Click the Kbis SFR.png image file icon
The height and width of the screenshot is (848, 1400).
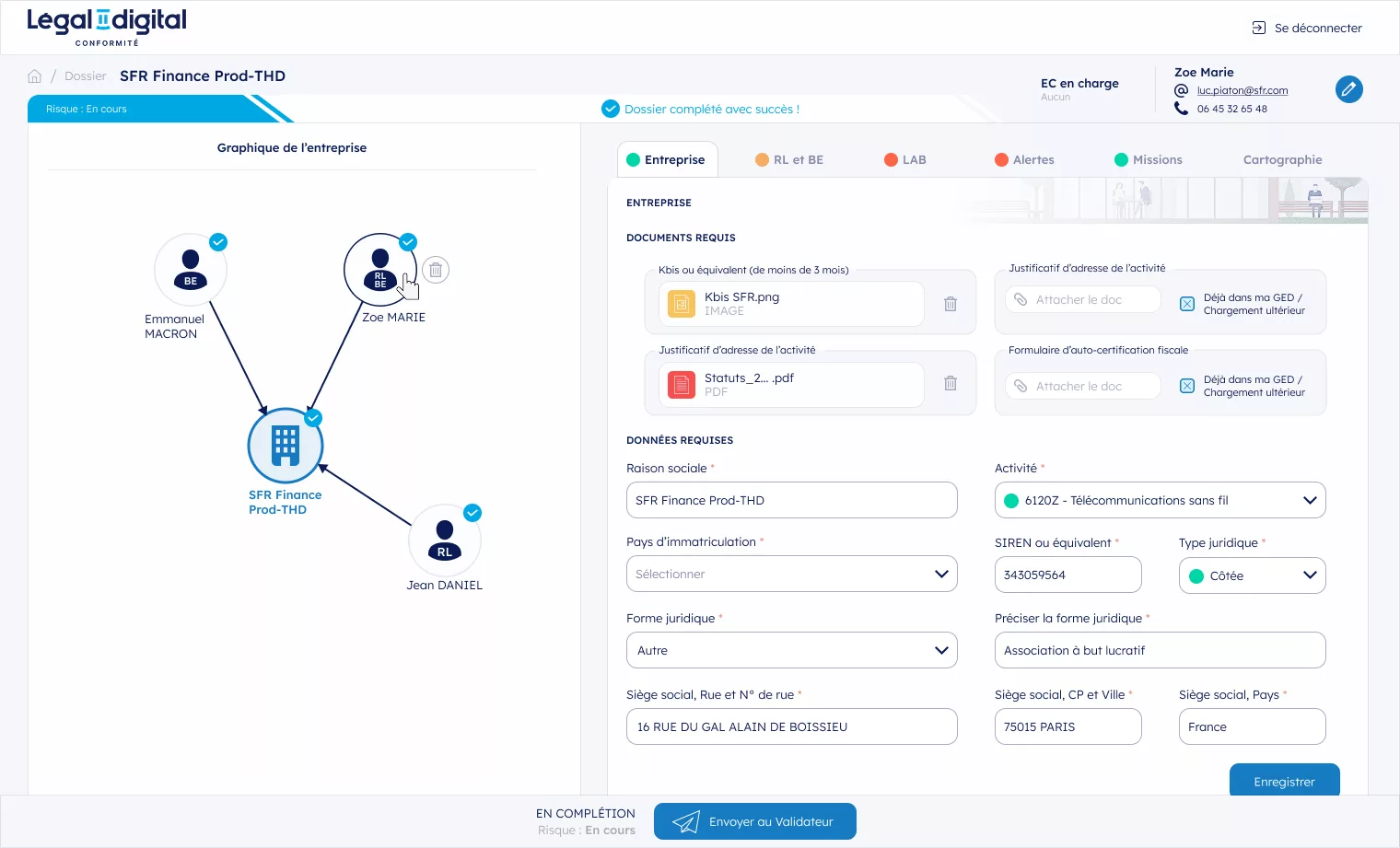pos(682,304)
